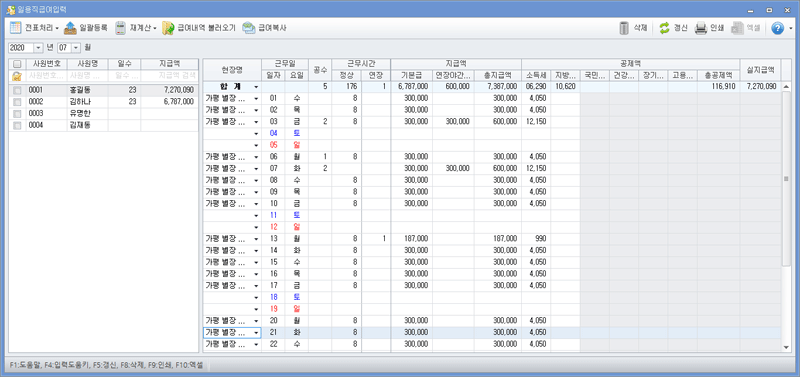Select employee 김하나 row
The image size is (800, 377).
pyautogui.click(x=104, y=102)
